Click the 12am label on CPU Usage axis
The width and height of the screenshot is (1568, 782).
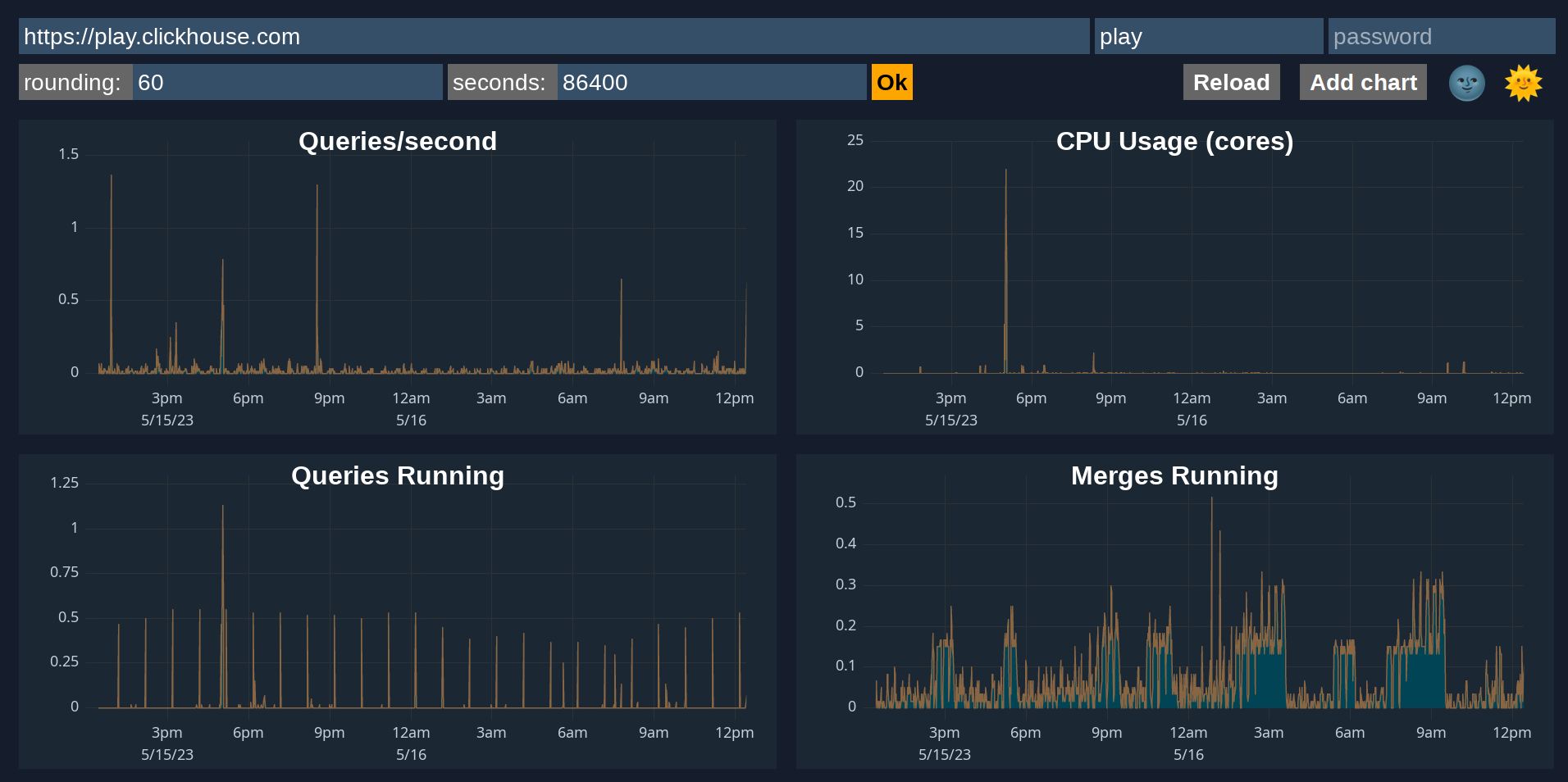coord(1192,398)
